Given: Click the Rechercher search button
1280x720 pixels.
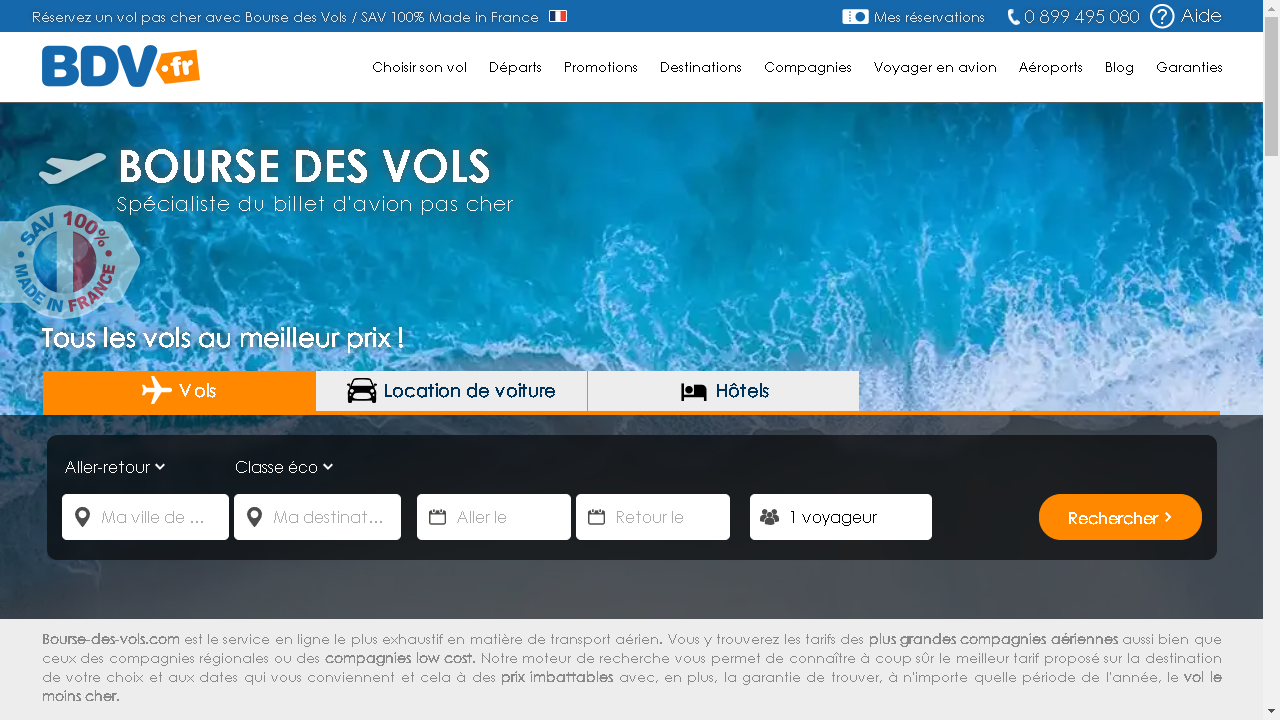Looking at the screenshot, I should (x=1120, y=517).
